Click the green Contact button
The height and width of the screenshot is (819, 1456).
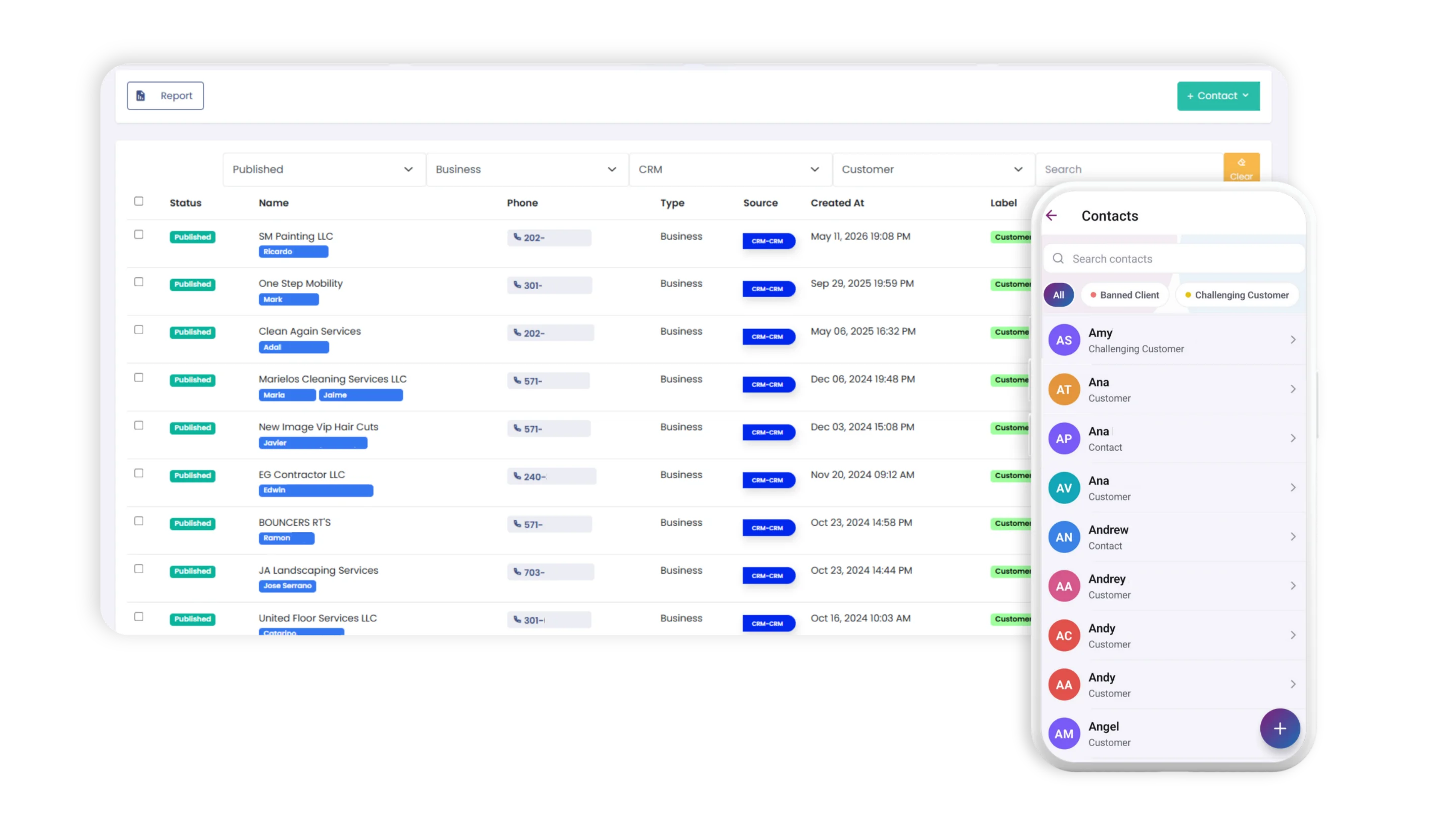(x=1218, y=96)
